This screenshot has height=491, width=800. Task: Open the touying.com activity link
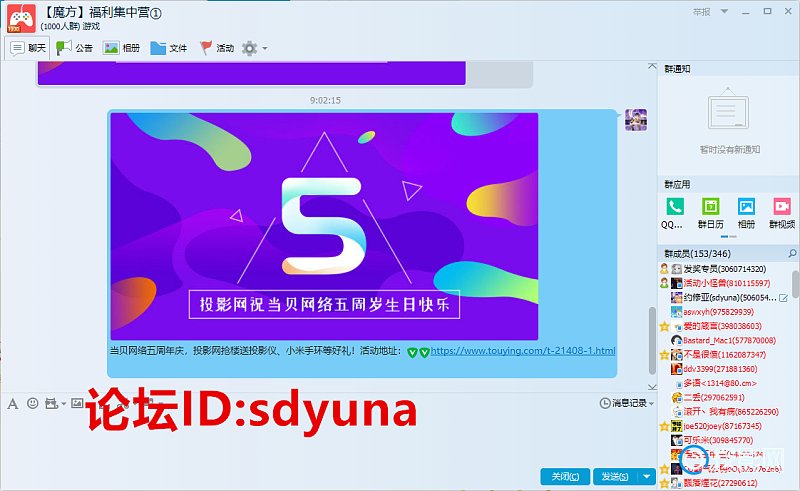point(523,351)
